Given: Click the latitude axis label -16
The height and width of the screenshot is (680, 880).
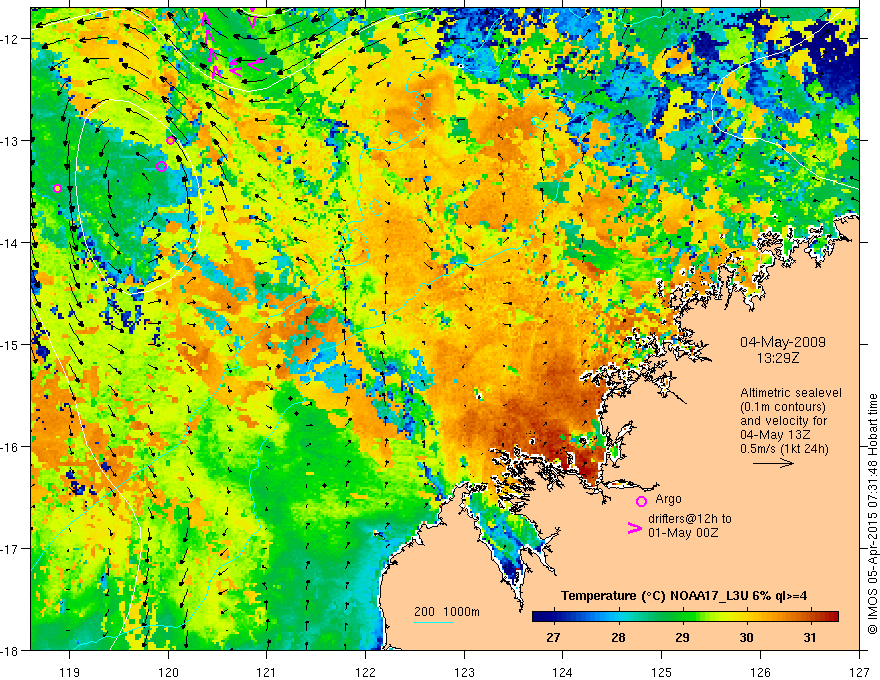Looking at the screenshot, I should [x=11, y=447].
